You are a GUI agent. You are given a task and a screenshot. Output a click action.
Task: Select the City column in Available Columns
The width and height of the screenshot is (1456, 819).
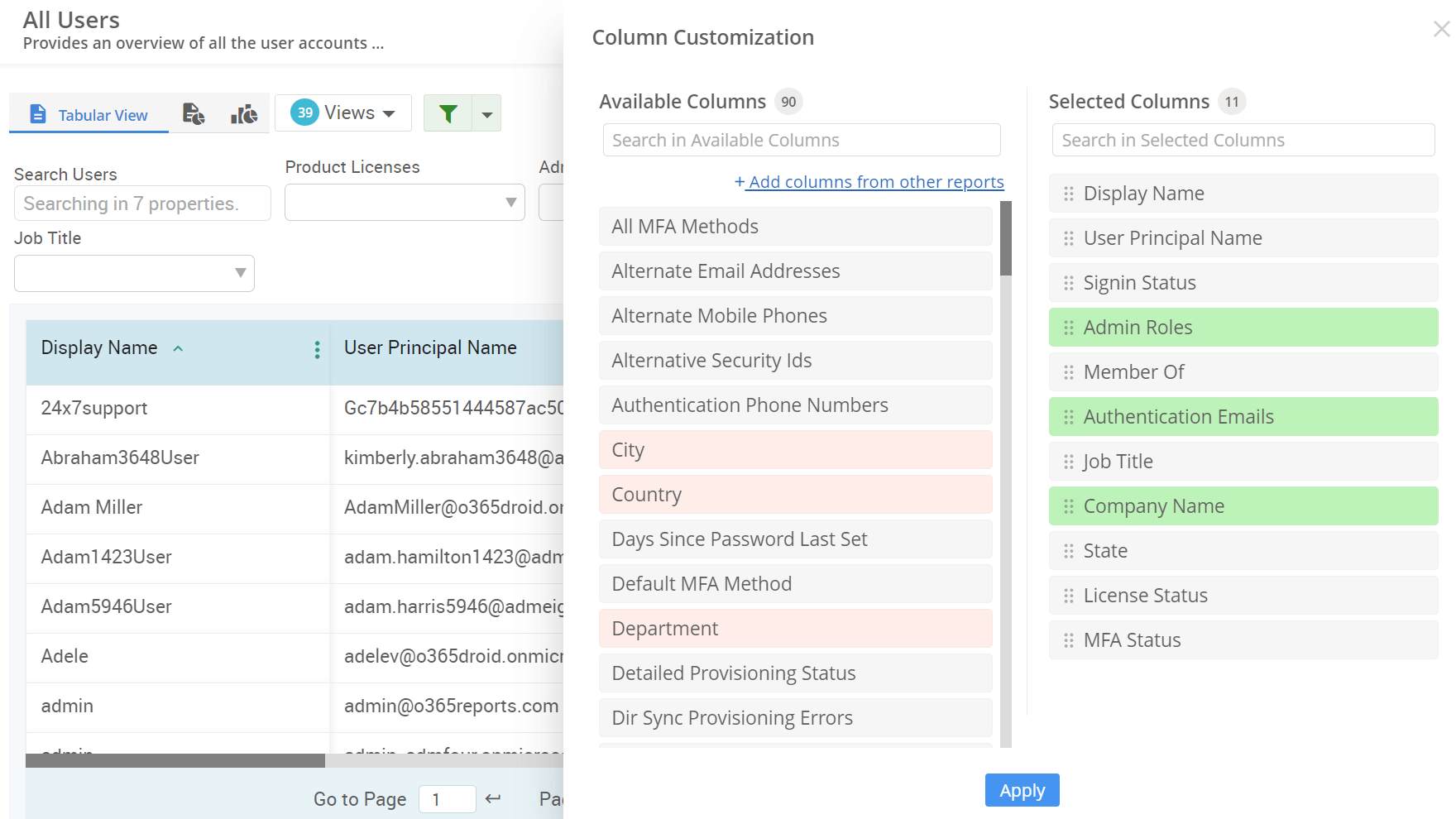click(x=795, y=450)
